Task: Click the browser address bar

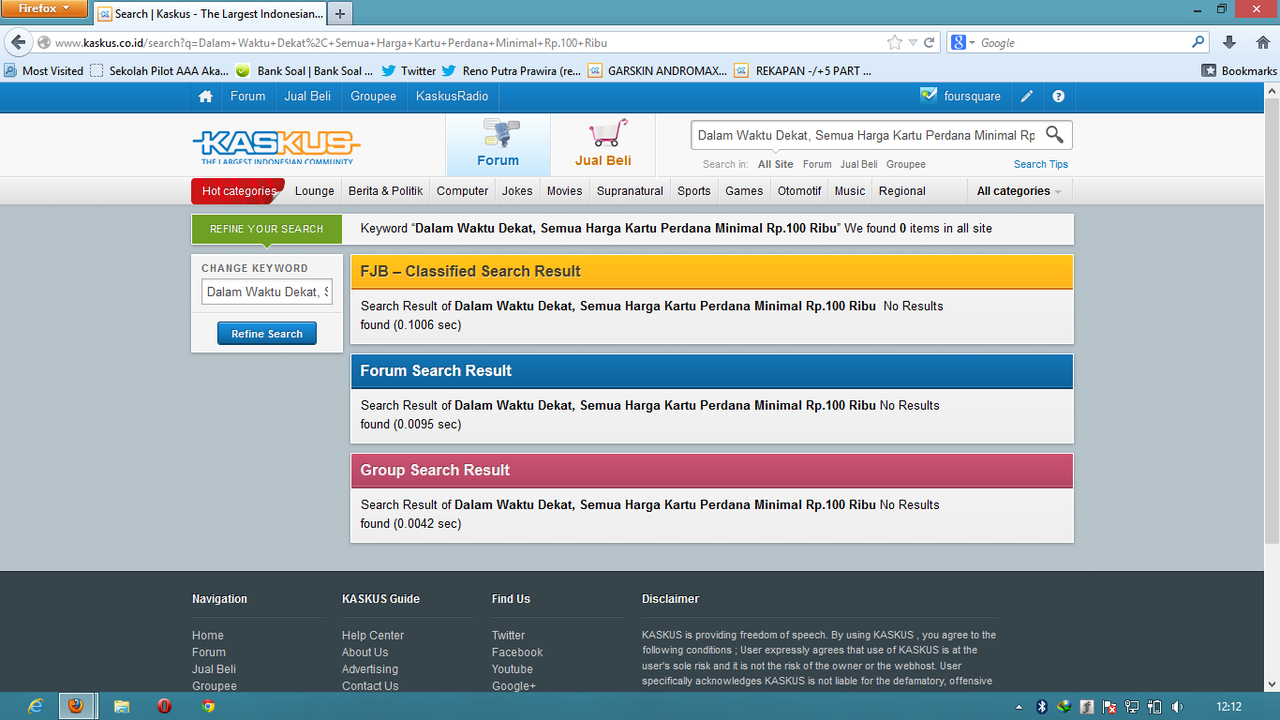Action: (x=470, y=43)
